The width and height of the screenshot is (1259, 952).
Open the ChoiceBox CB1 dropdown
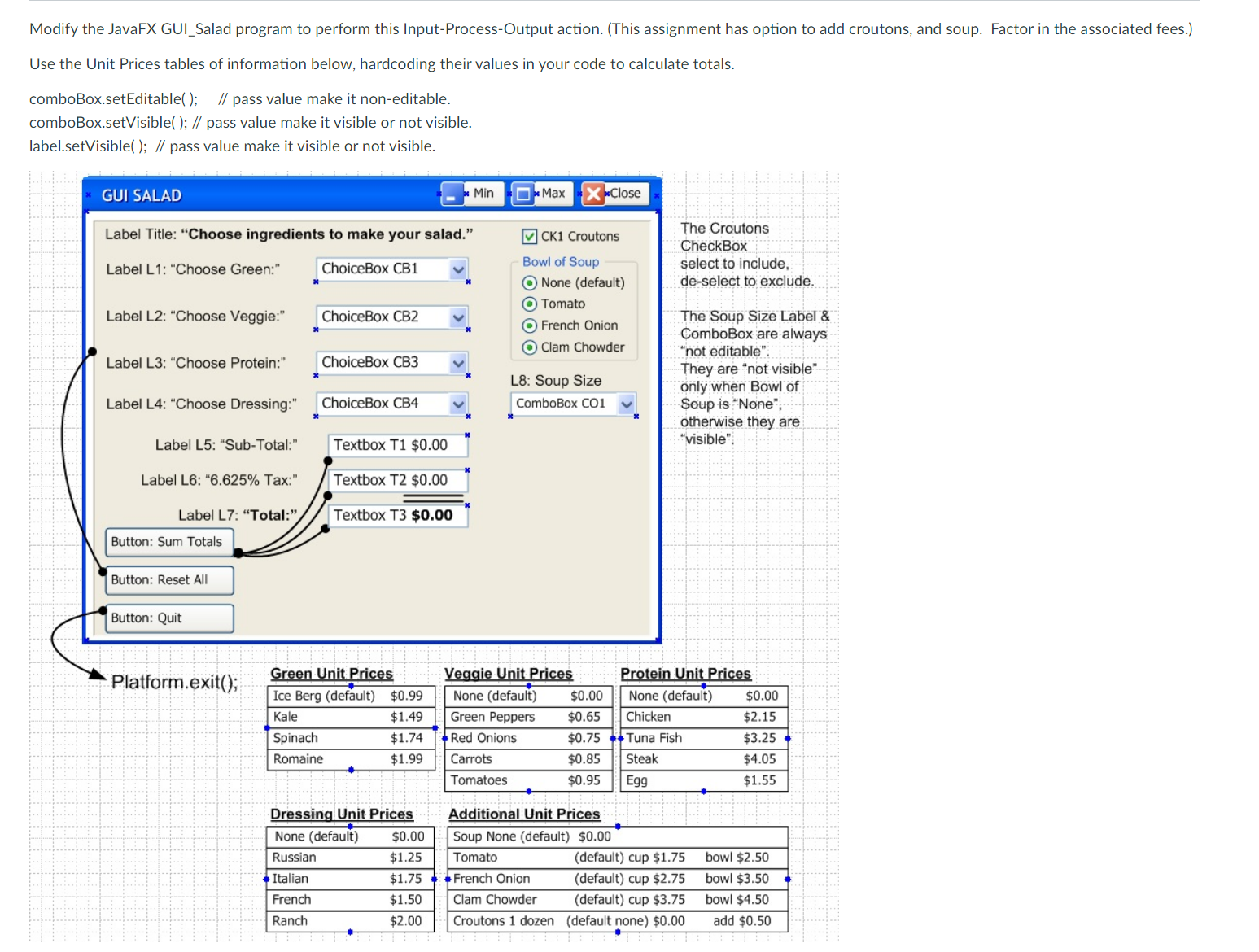tap(457, 269)
